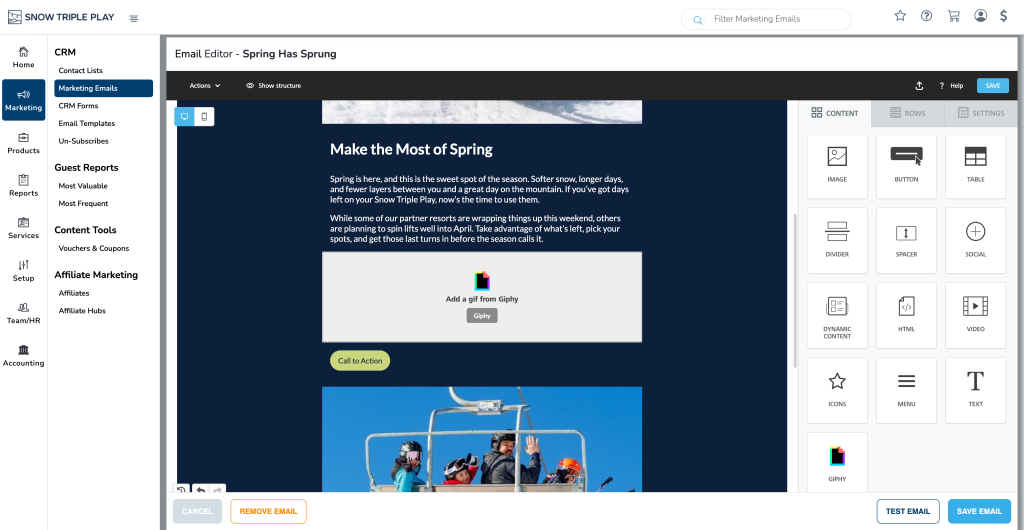Click the shopping cart icon
This screenshot has height=530, width=1024.
pos(953,16)
